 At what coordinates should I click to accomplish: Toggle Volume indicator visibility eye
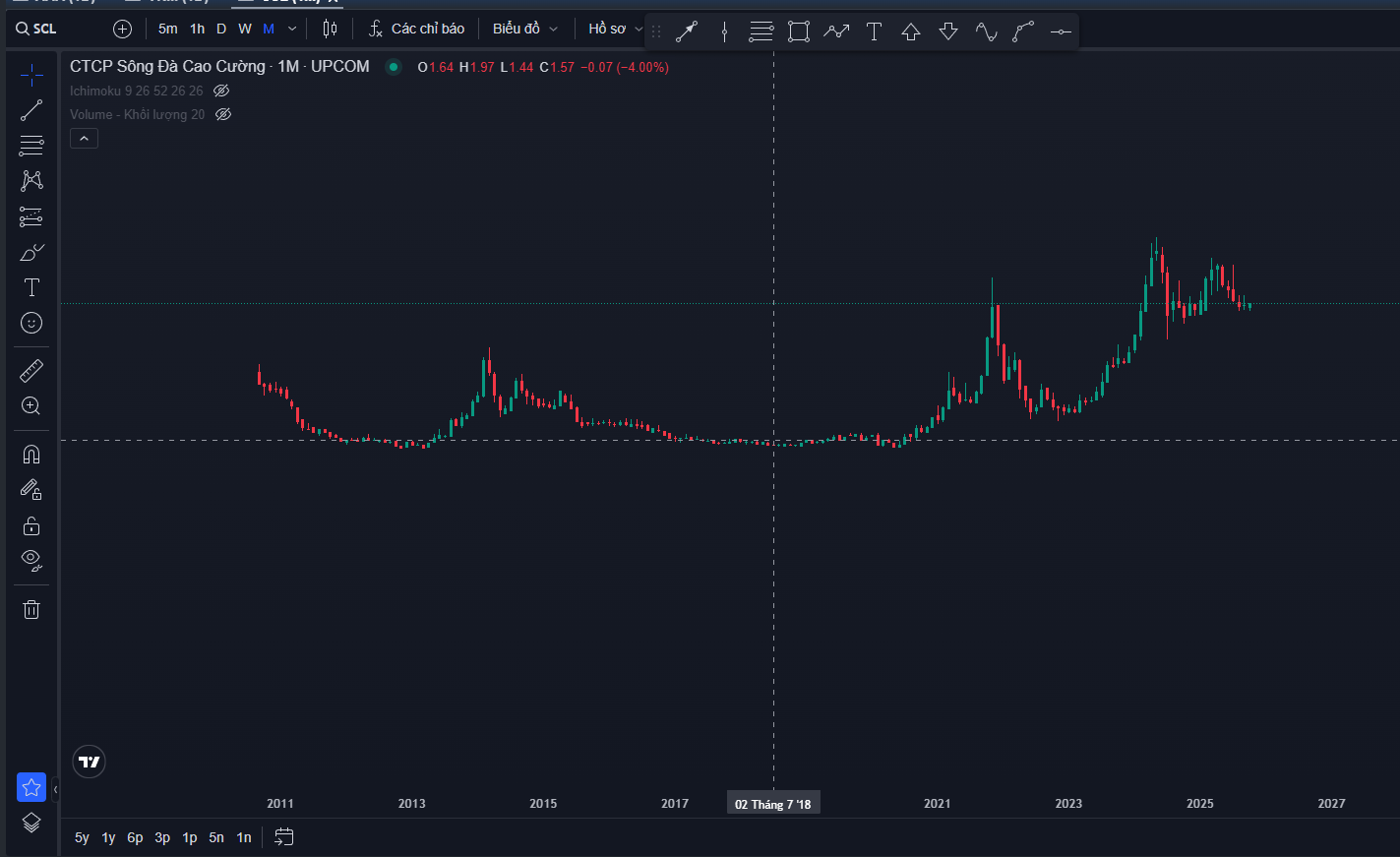click(223, 114)
